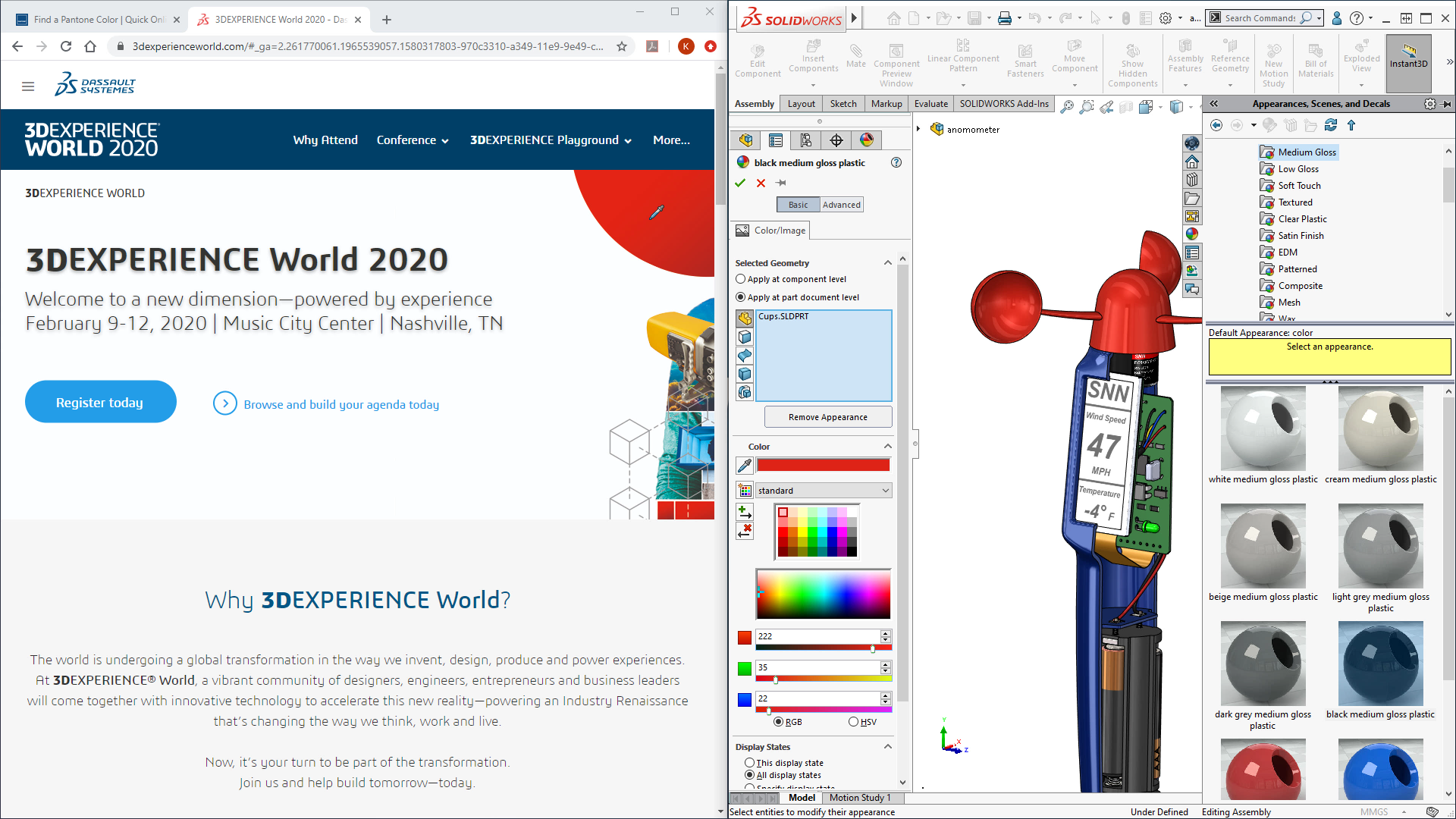The width and height of the screenshot is (1456, 819).
Task: Click Show Hidden Components
Action: coord(1132,61)
